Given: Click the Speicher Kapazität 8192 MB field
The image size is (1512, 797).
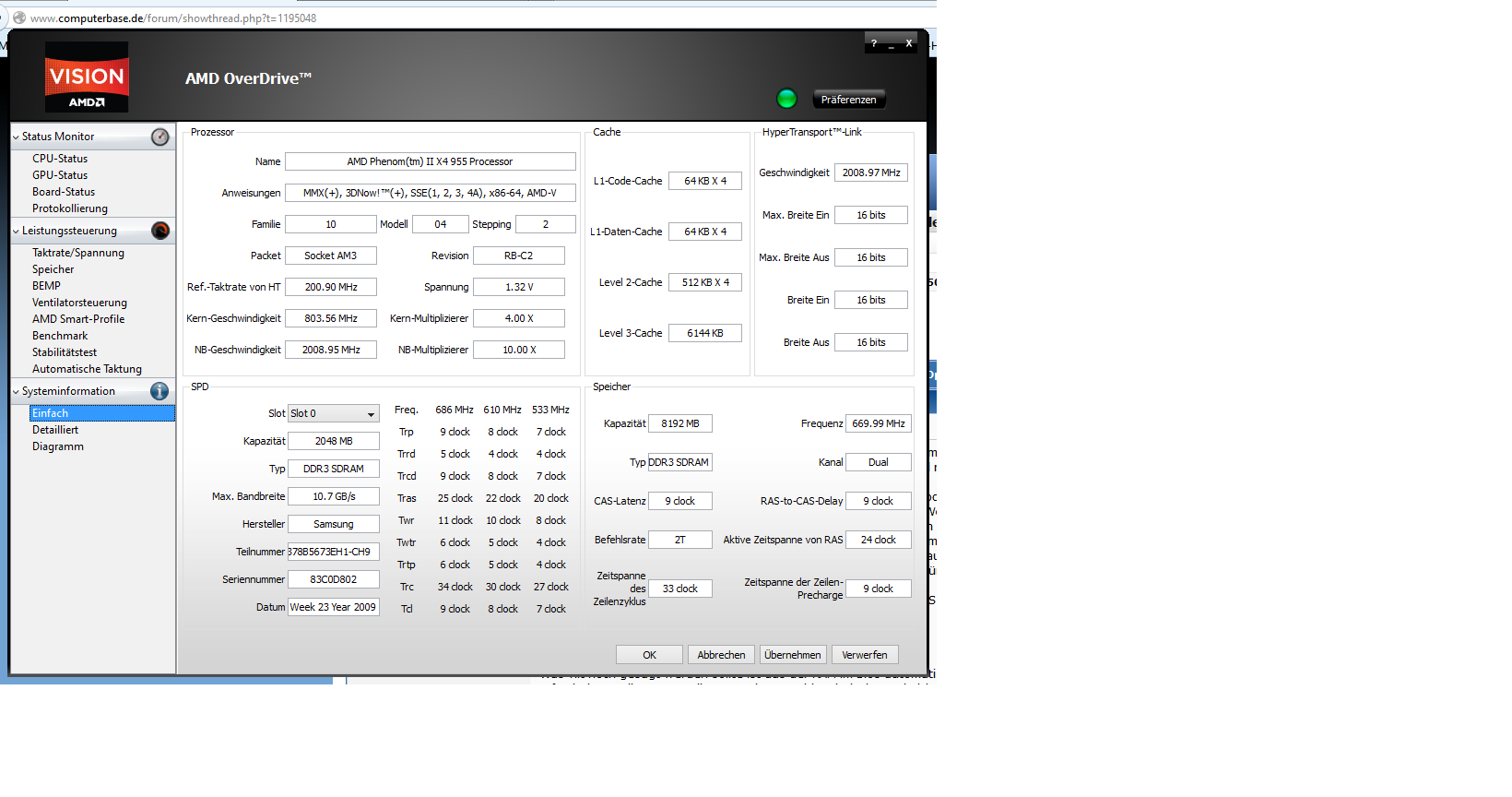Looking at the screenshot, I should pyautogui.click(x=680, y=423).
